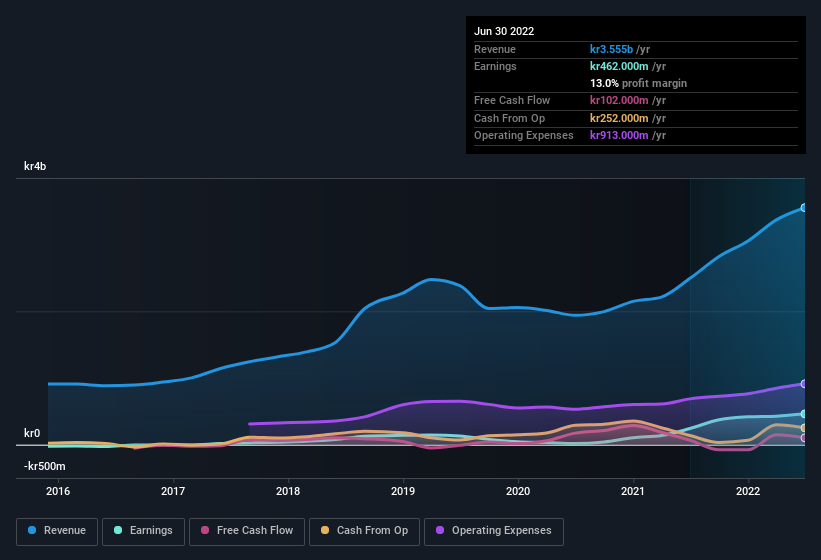Click the kr462.000m earnings value in tooltip
Screen dimensions: 821x560
[x=619, y=66]
